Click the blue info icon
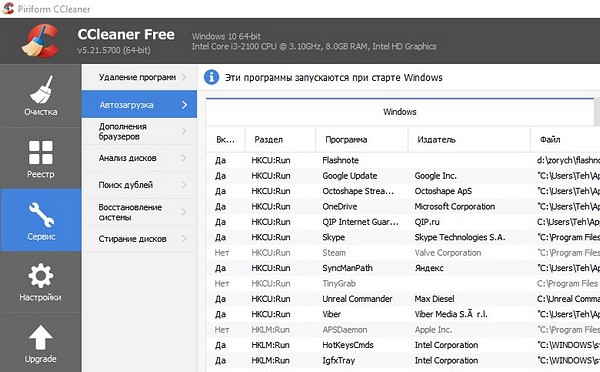The image size is (600, 372). (x=211, y=77)
